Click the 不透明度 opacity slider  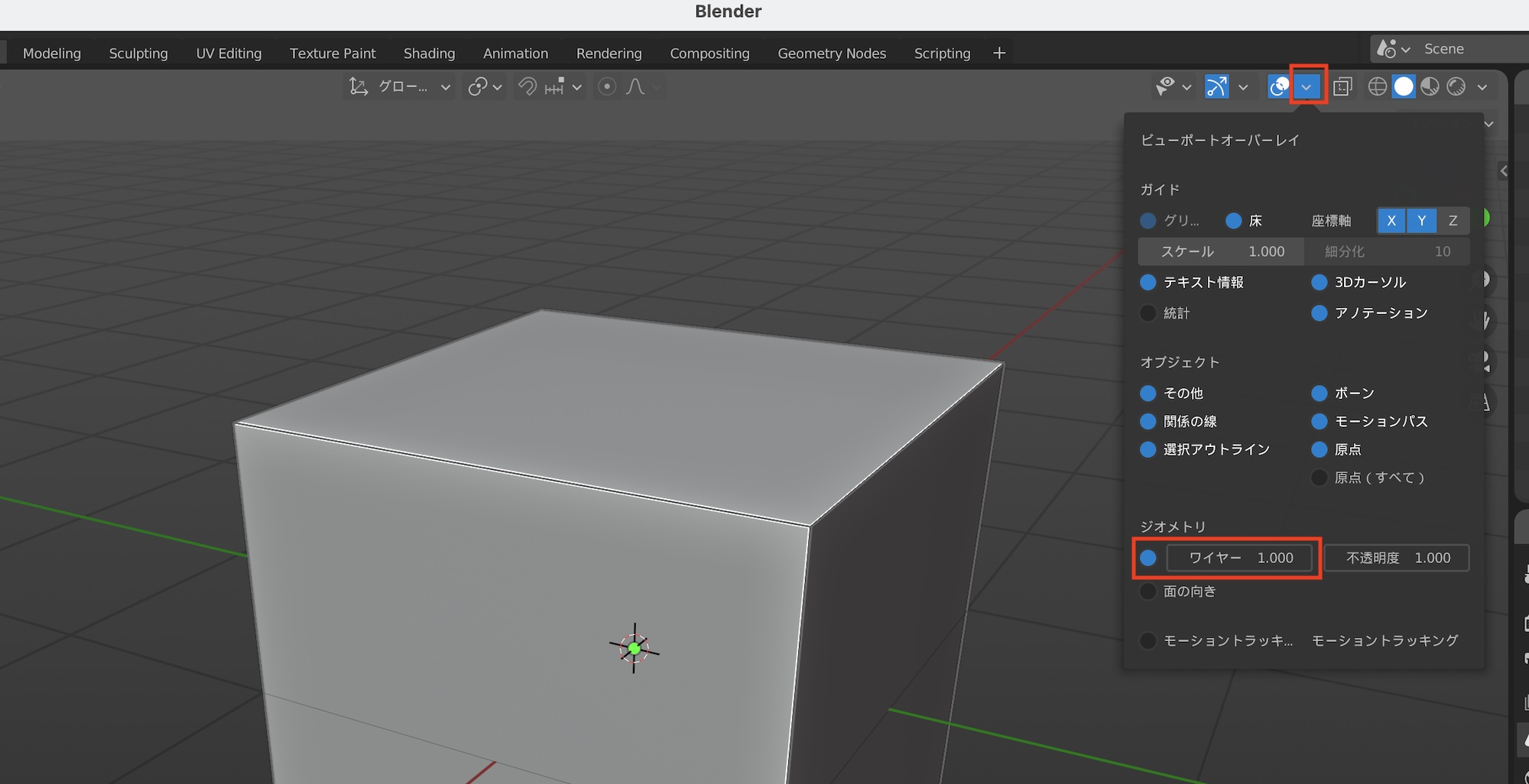(1397, 558)
